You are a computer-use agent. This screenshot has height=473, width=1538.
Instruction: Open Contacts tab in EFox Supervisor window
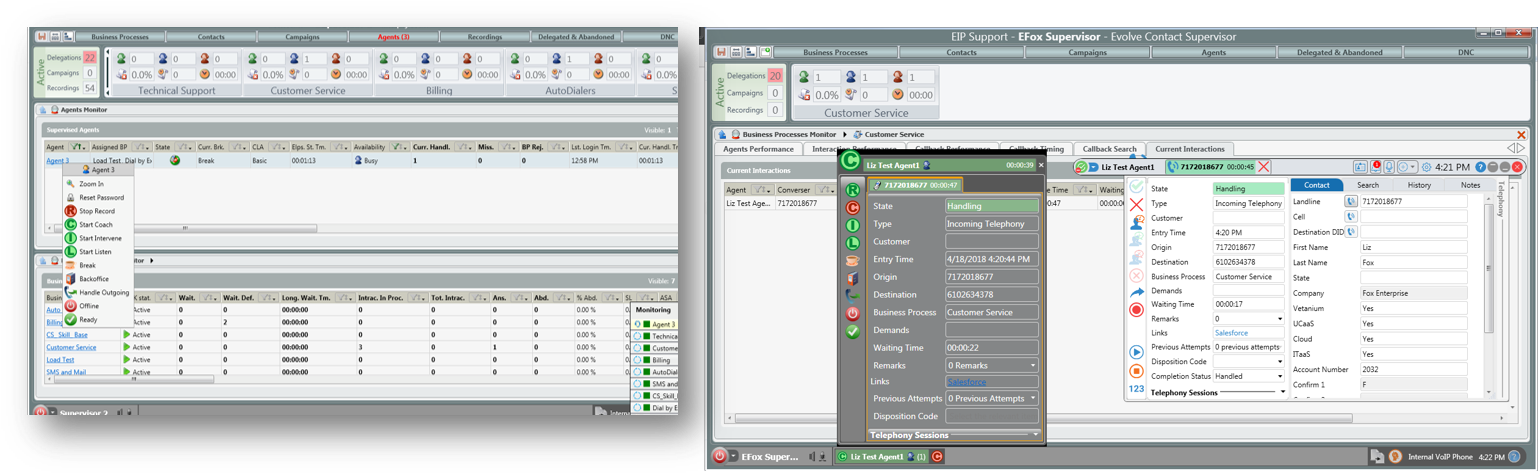(x=961, y=52)
